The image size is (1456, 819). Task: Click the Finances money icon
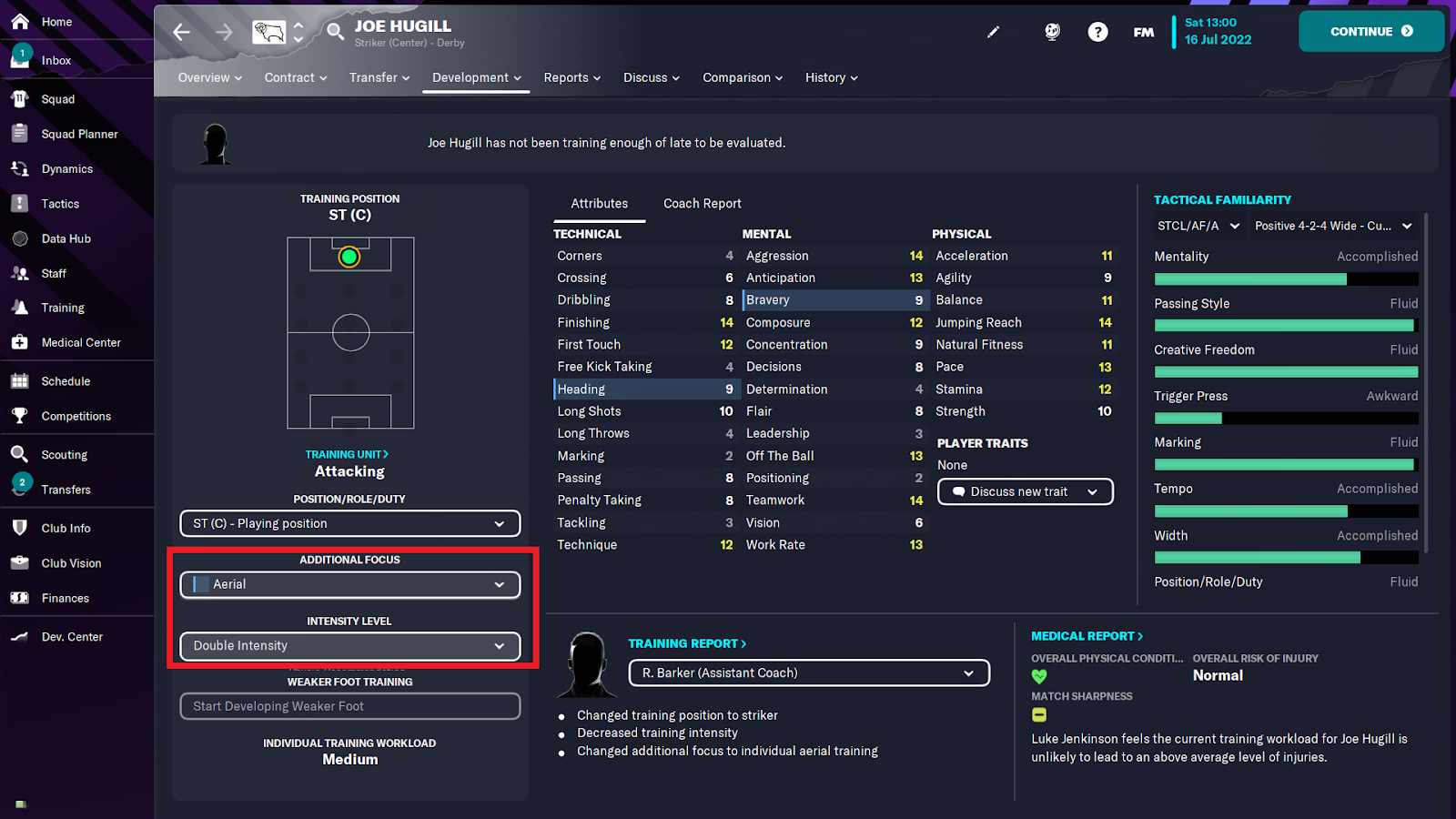click(x=20, y=598)
